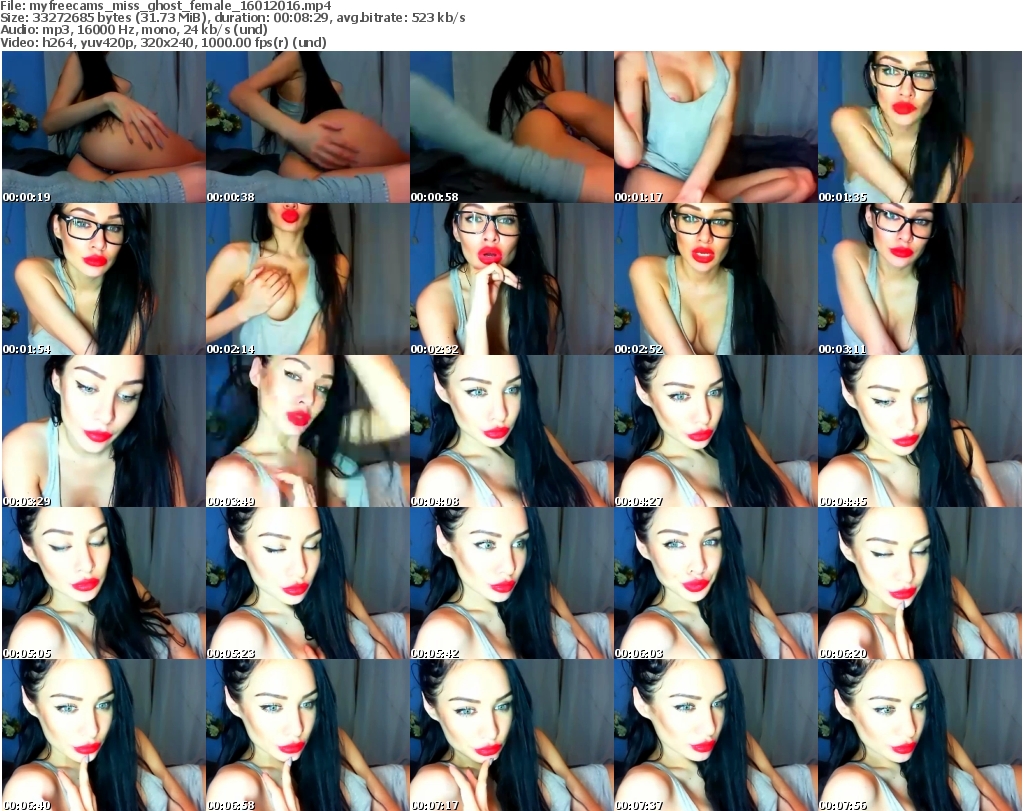
Task: Open the frame at 00:03:29
Action: coord(104,431)
